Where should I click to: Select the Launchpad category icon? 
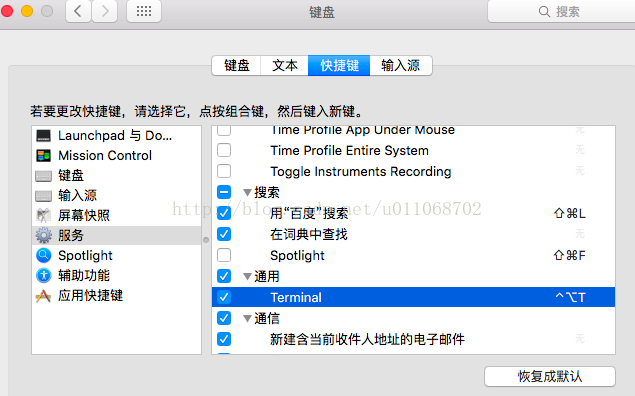[x=43, y=136]
